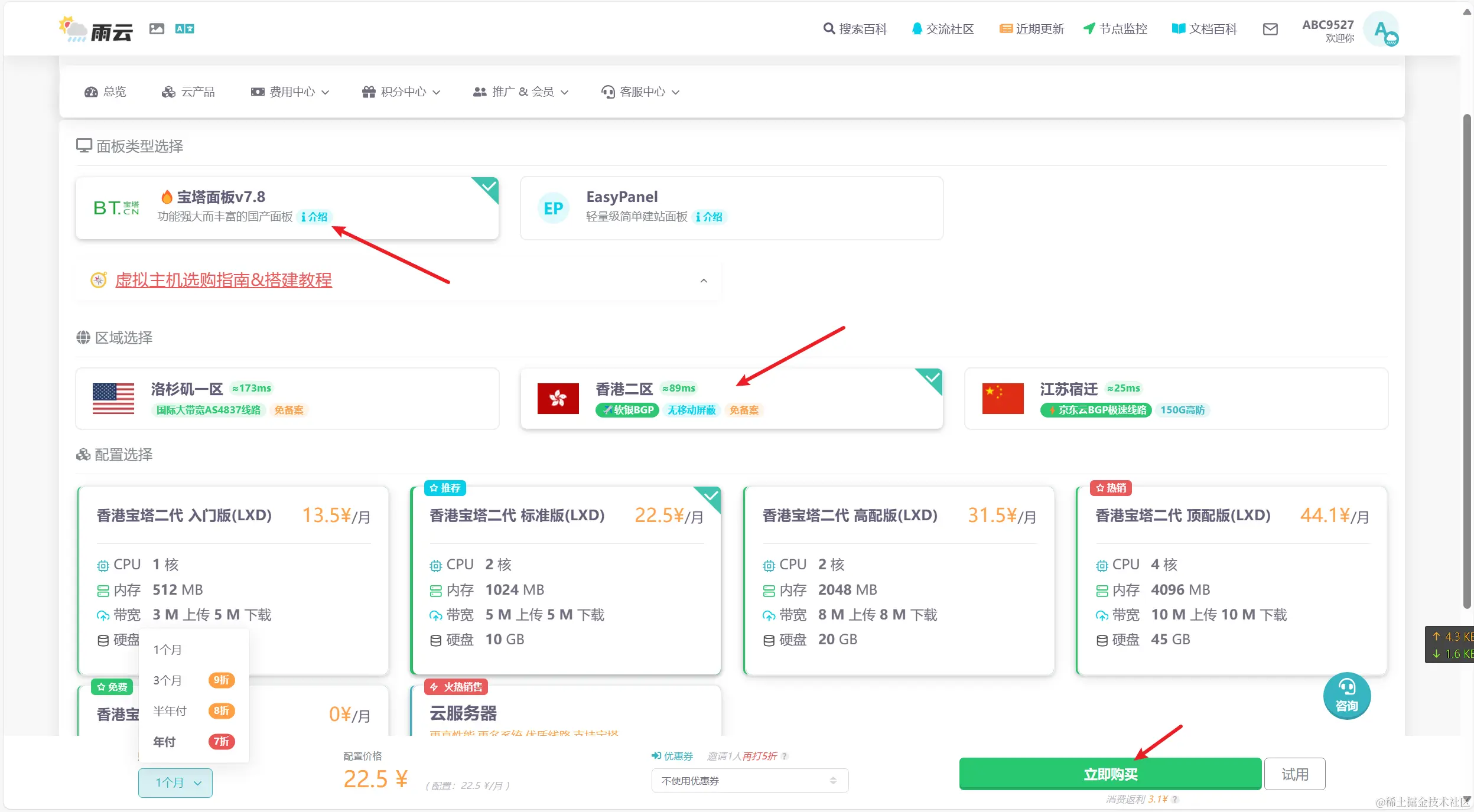The image size is (1474, 812).
Task: Choose 1个月 in duration list
Action: click(194, 650)
